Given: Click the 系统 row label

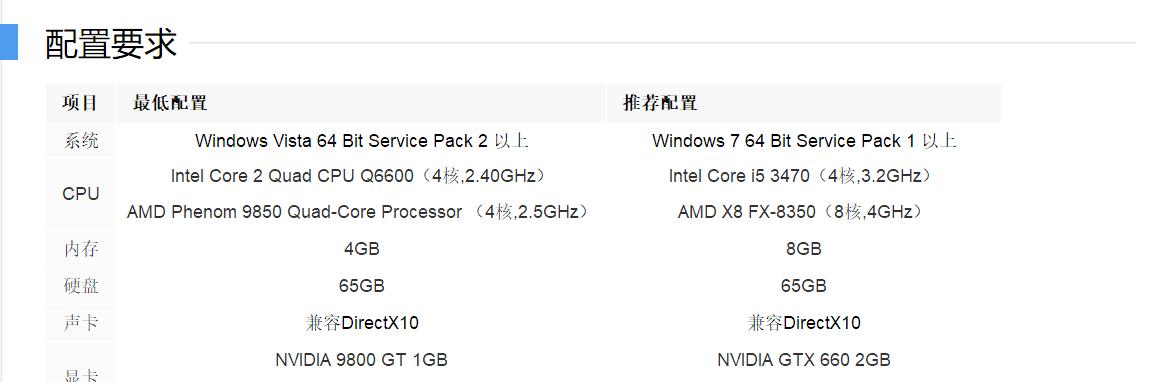Looking at the screenshot, I should coord(81,141).
